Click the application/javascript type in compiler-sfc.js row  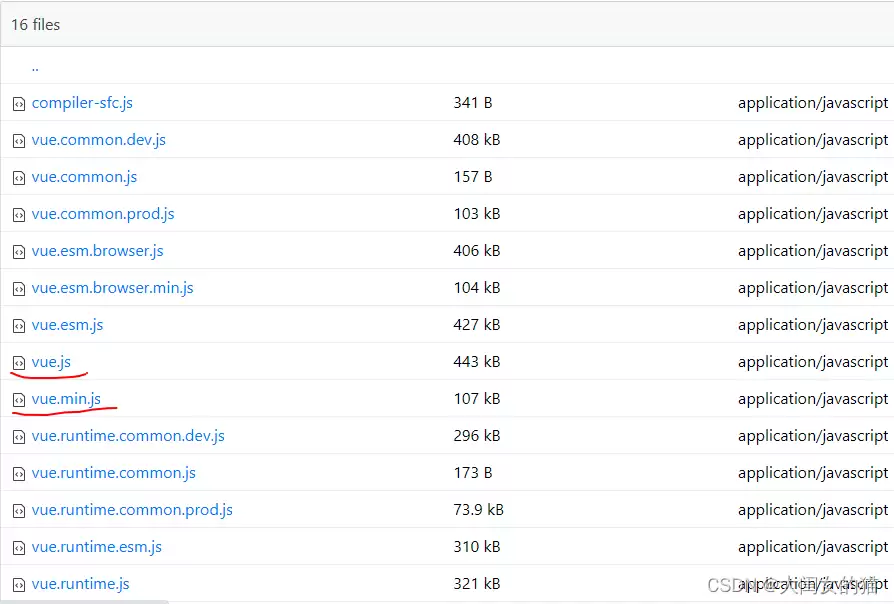tap(813, 103)
